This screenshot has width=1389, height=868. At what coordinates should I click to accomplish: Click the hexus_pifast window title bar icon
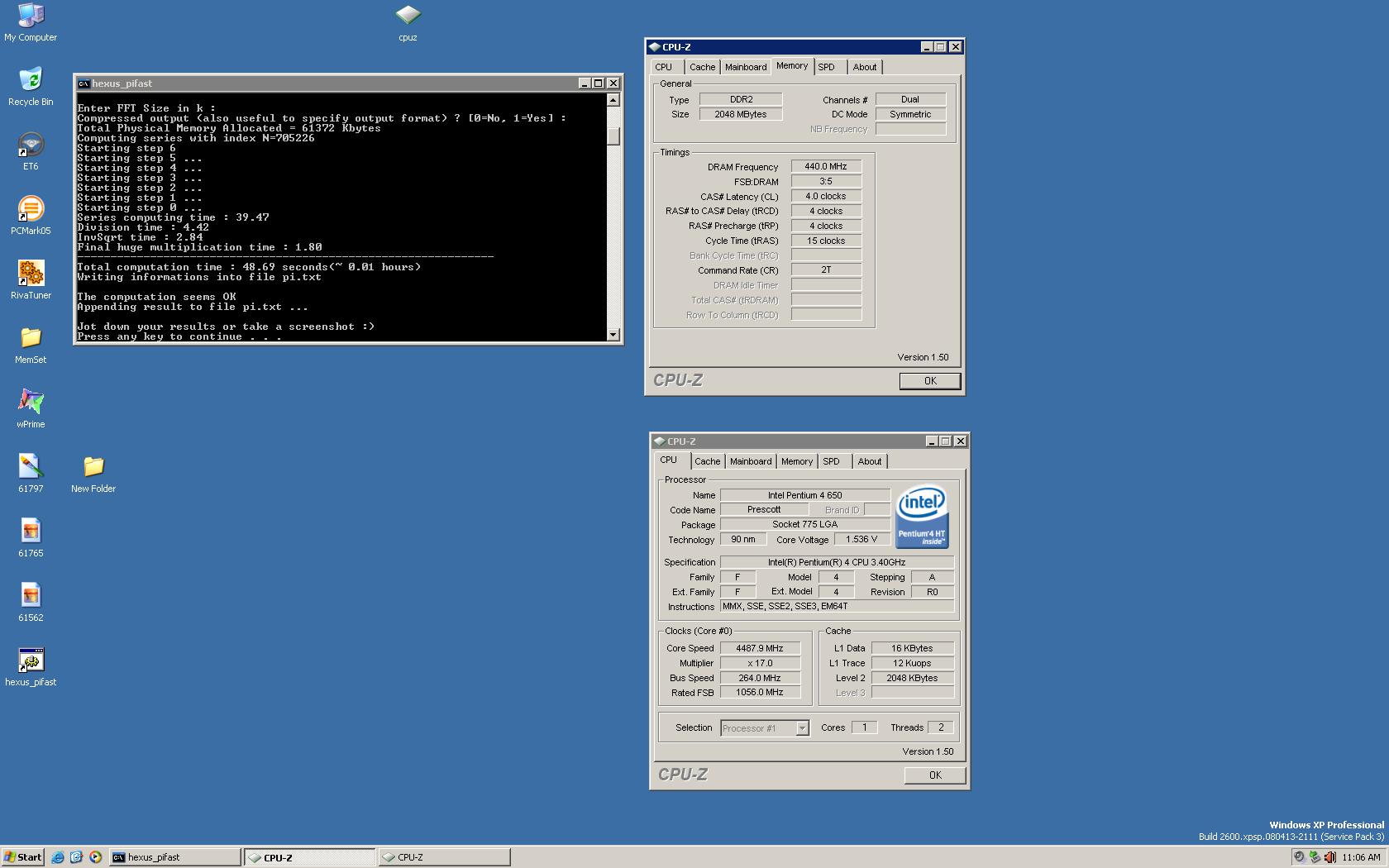click(x=84, y=83)
